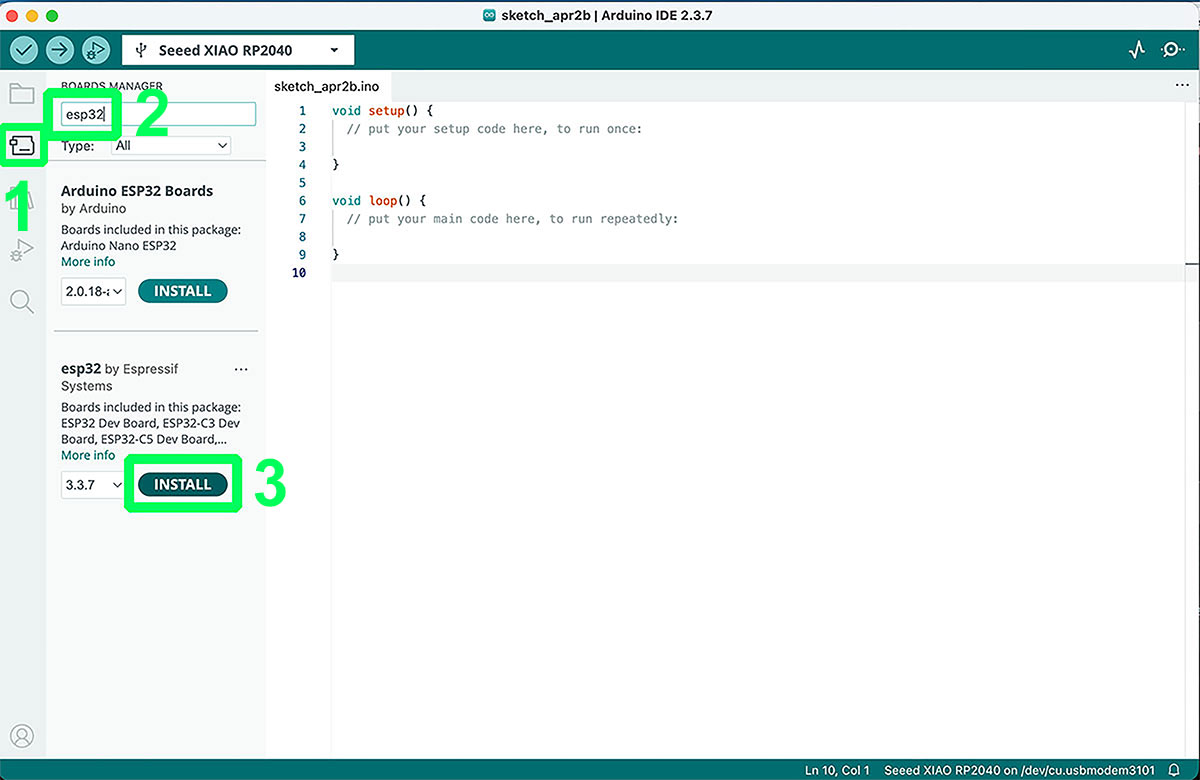The image size is (1200, 780).
Task: Open the Serial Plotter
Action: (x=1137, y=49)
